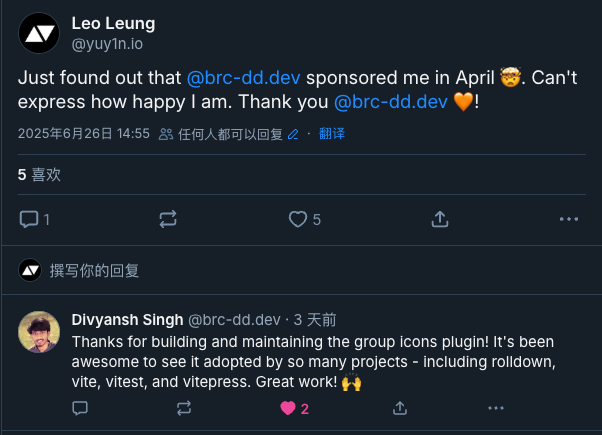Open Divyansh Singh's profile photo
Viewport: 602px width, 435px height.
(x=39, y=332)
